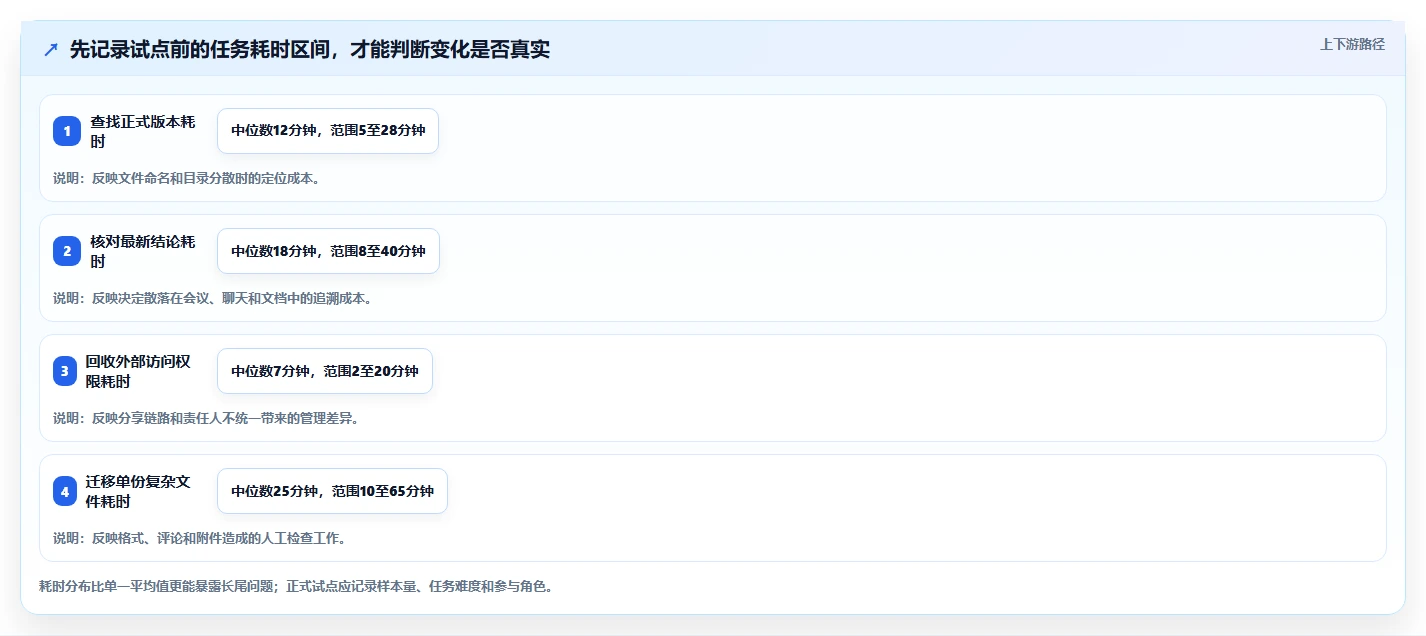Viewport: 1426px width, 636px height.
Task: Click the note about 文件命名和目录分散
Action: pyautogui.click(x=186, y=178)
